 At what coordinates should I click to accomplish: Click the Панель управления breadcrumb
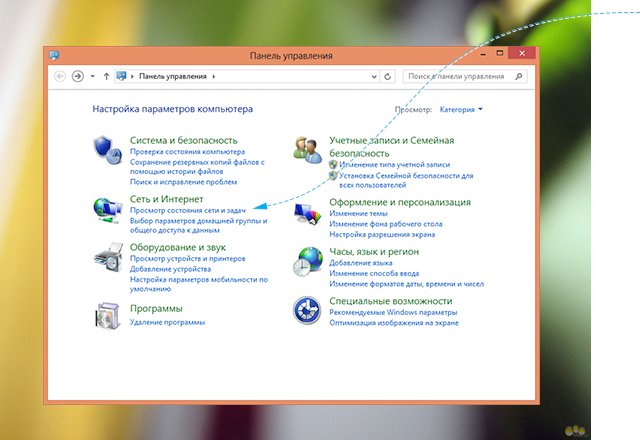[x=173, y=76]
